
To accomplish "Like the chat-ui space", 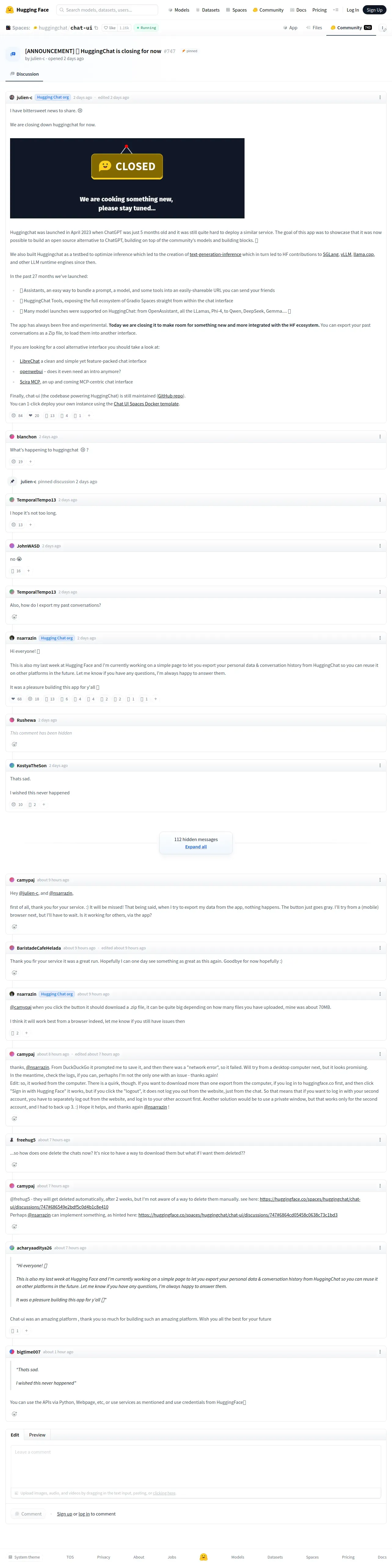I will click(110, 28).
